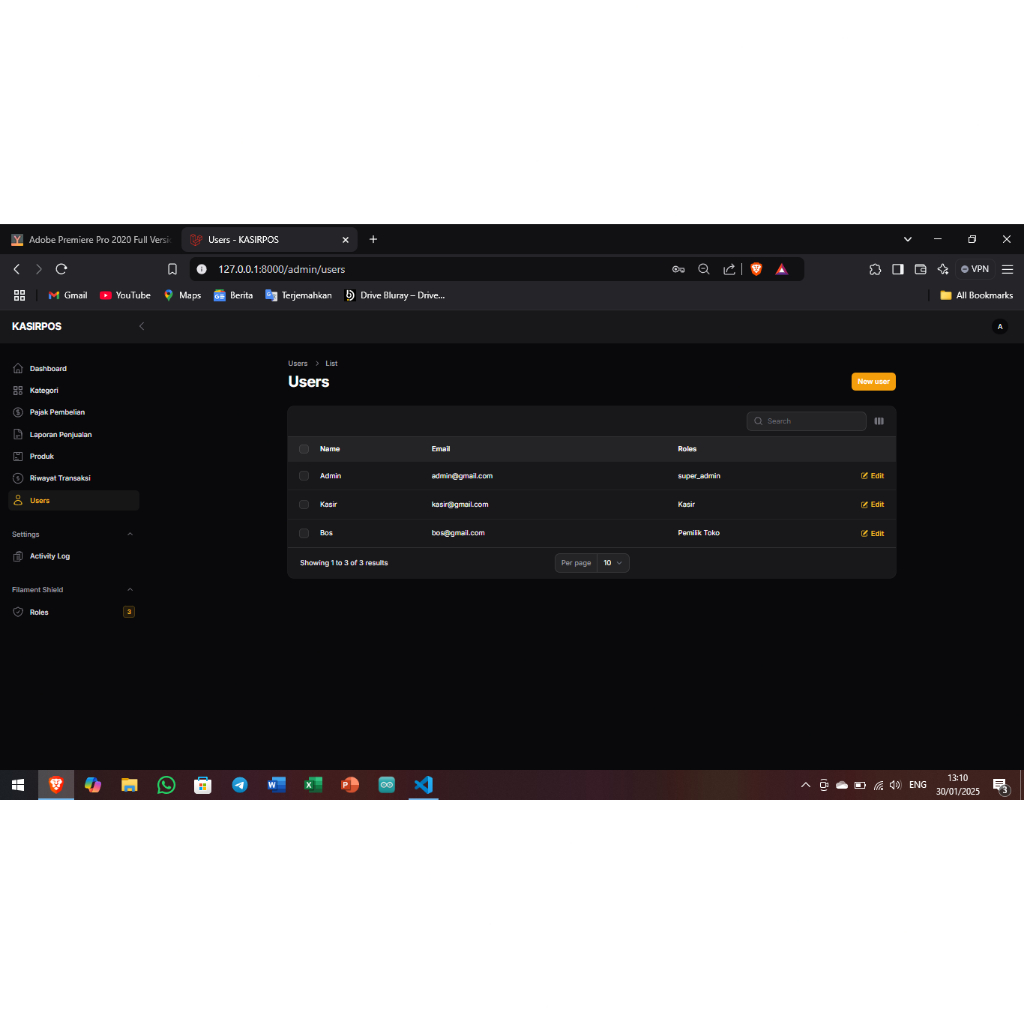This screenshot has width=1024, height=1024.
Task: Collapse the Filament Shield sidebar group
Action: (130, 590)
